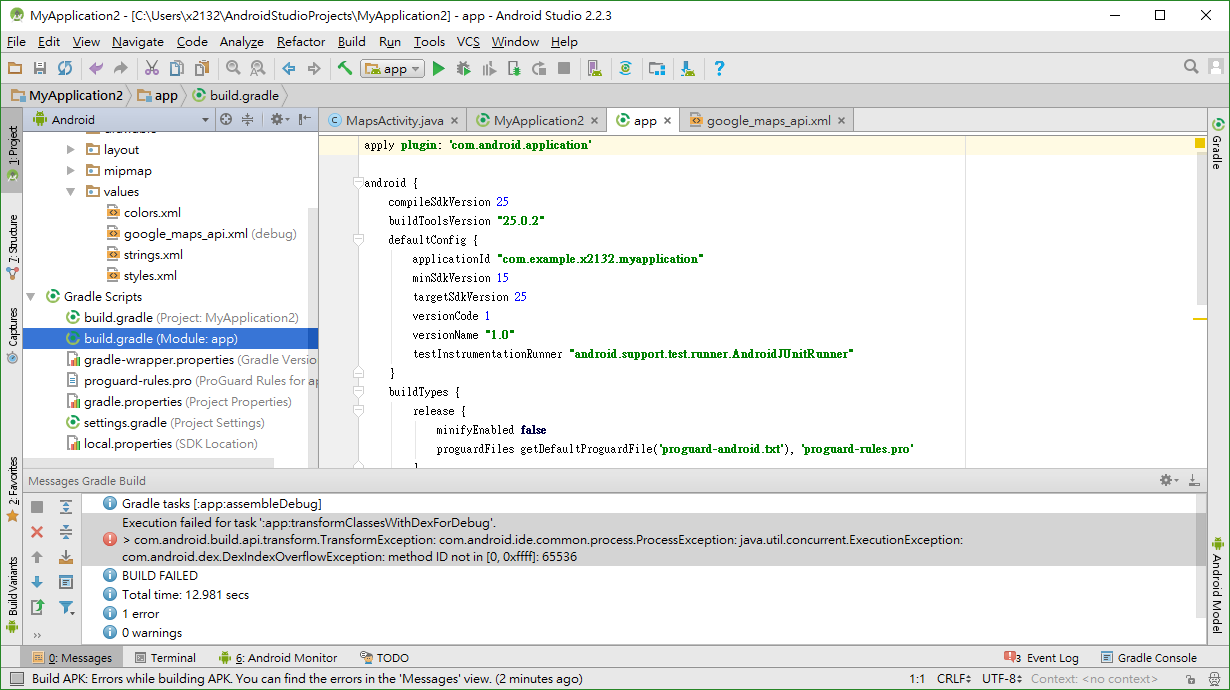Open the Refactor menu
The width and height of the screenshot is (1230, 690).
pos(301,41)
